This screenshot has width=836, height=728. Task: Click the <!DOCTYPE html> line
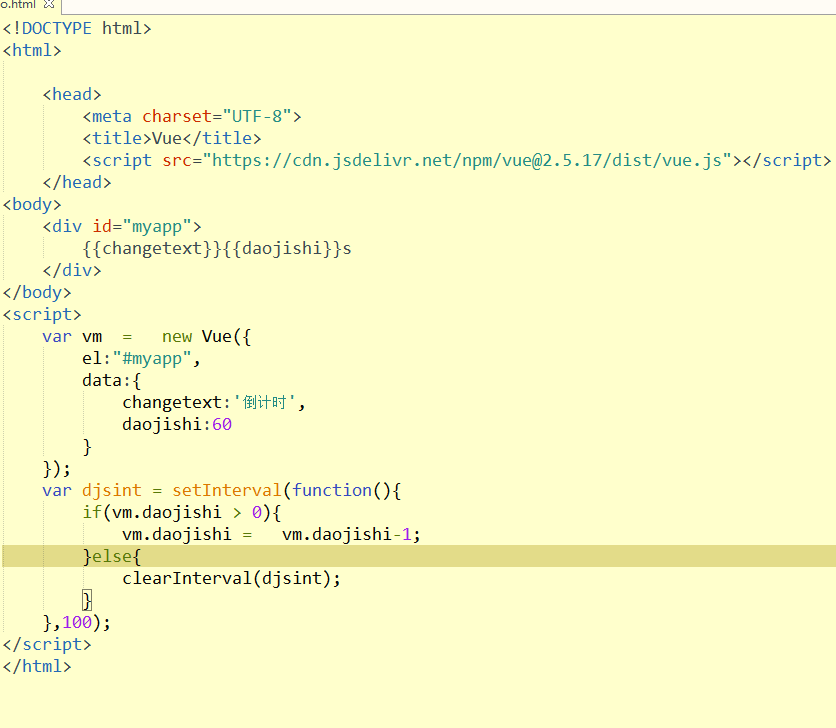click(77, 28)
